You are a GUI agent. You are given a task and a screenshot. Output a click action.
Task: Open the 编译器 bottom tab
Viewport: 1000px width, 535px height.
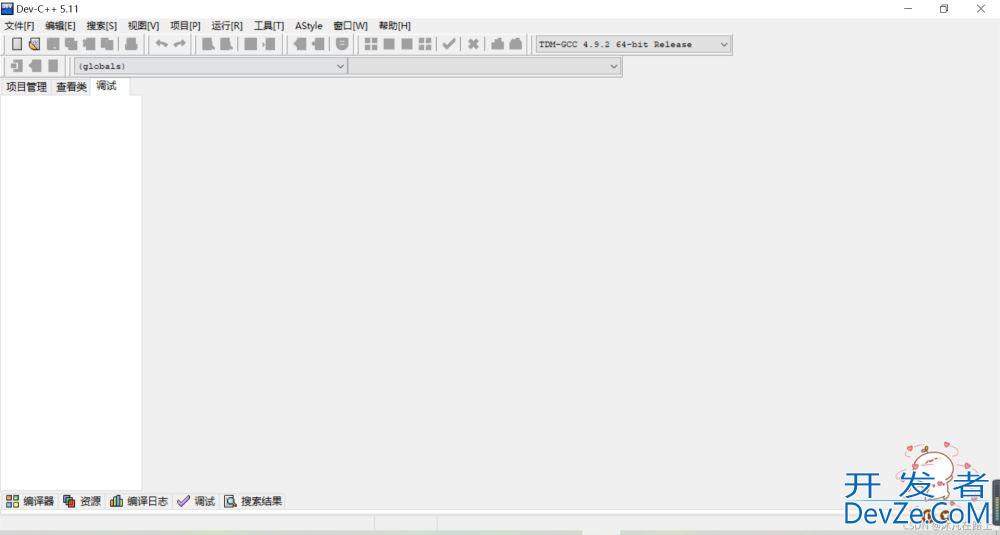[x=30, y=501]
